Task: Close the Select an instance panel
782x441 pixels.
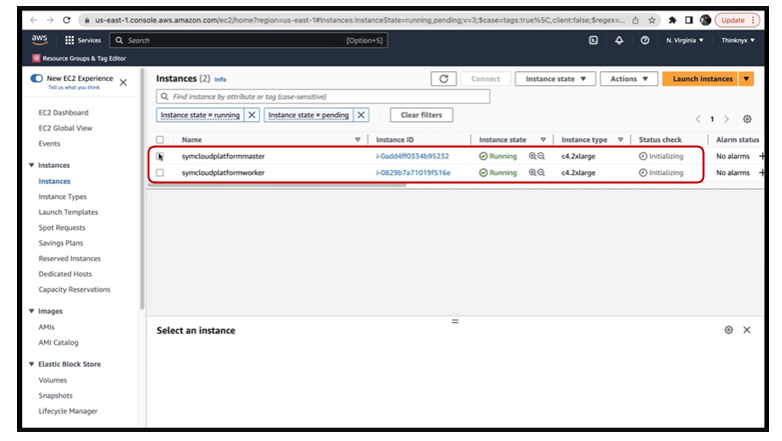Action: (x=747, y=330)
